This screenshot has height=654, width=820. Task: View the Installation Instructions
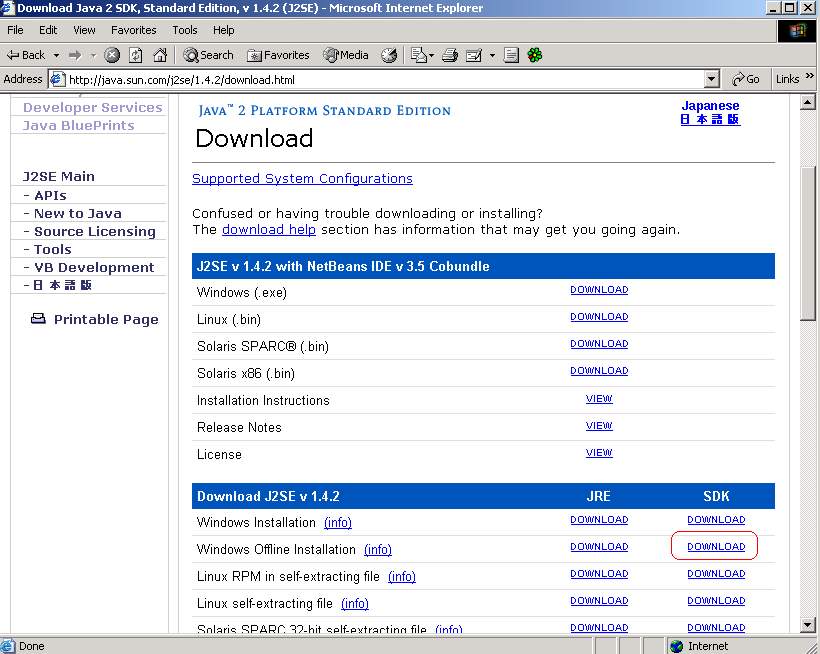click(x=599, y=398)
